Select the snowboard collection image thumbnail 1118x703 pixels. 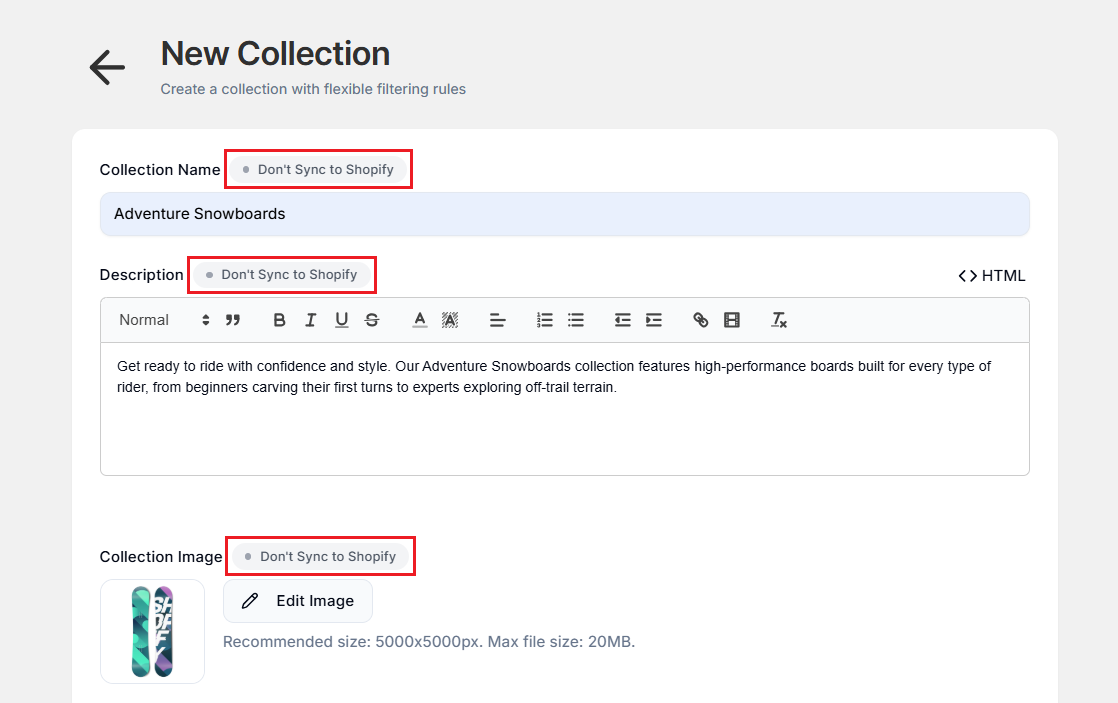(x=152, y=631)
